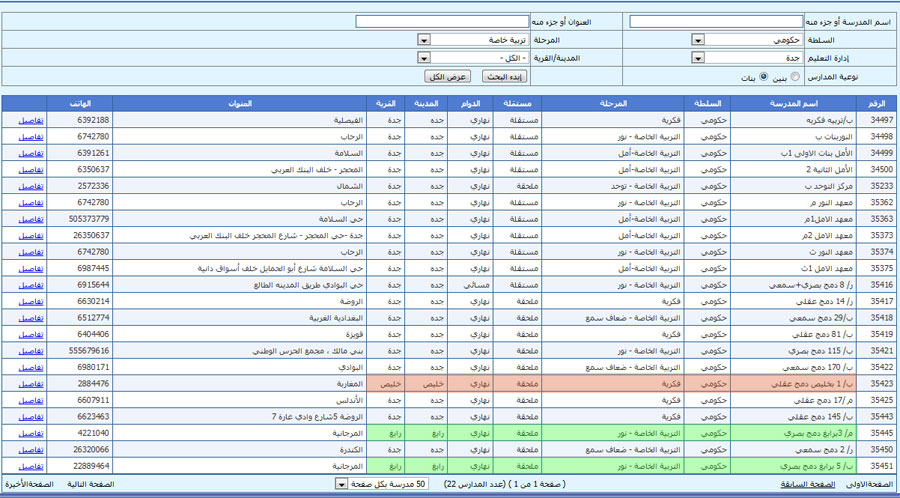This screenshot has width=900, height=498.
Task: Focus the school name input field
Action: pos(716,22)
